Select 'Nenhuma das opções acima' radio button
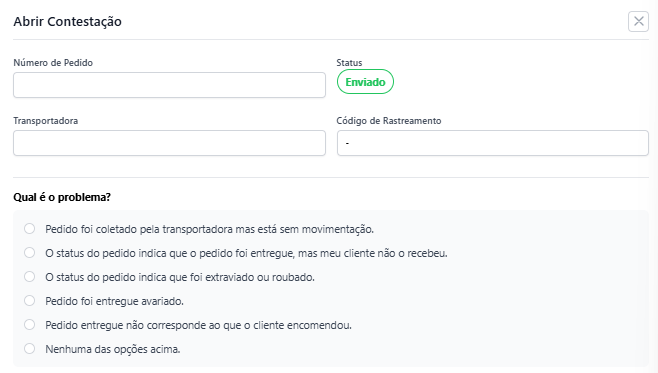The height and width of the screenshot is (373, 658). point(29,348)
